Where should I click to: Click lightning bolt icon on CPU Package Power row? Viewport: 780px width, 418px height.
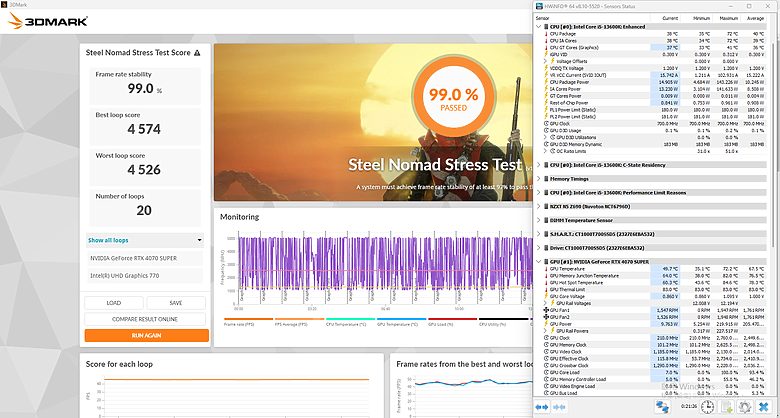pyautogui.click(x=547, y=82)
